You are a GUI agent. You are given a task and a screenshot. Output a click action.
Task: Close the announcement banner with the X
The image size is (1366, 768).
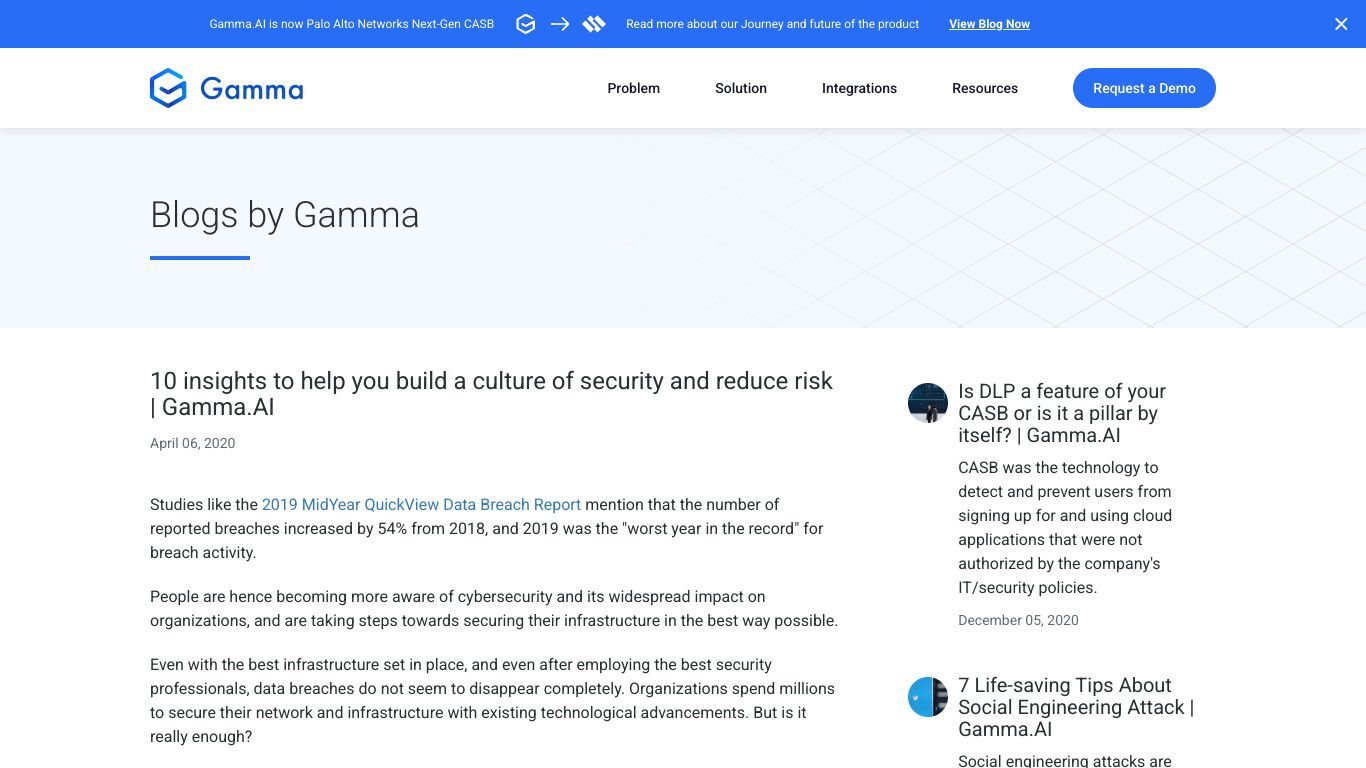(x=1341, y=24)
